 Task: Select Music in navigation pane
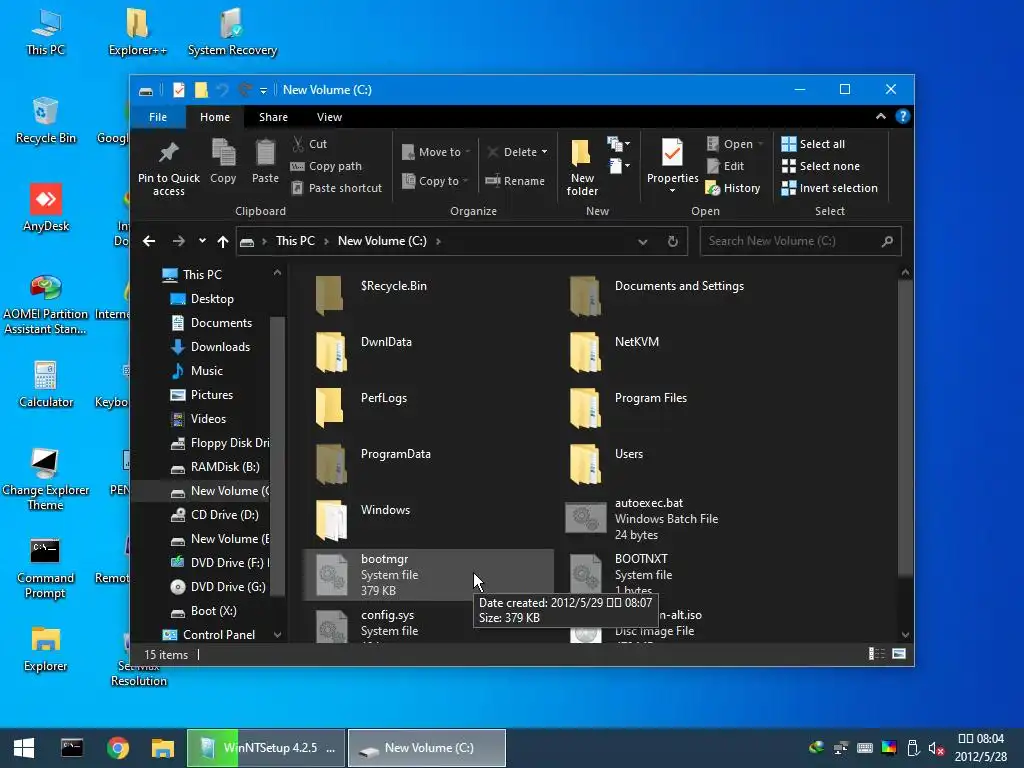206,371
